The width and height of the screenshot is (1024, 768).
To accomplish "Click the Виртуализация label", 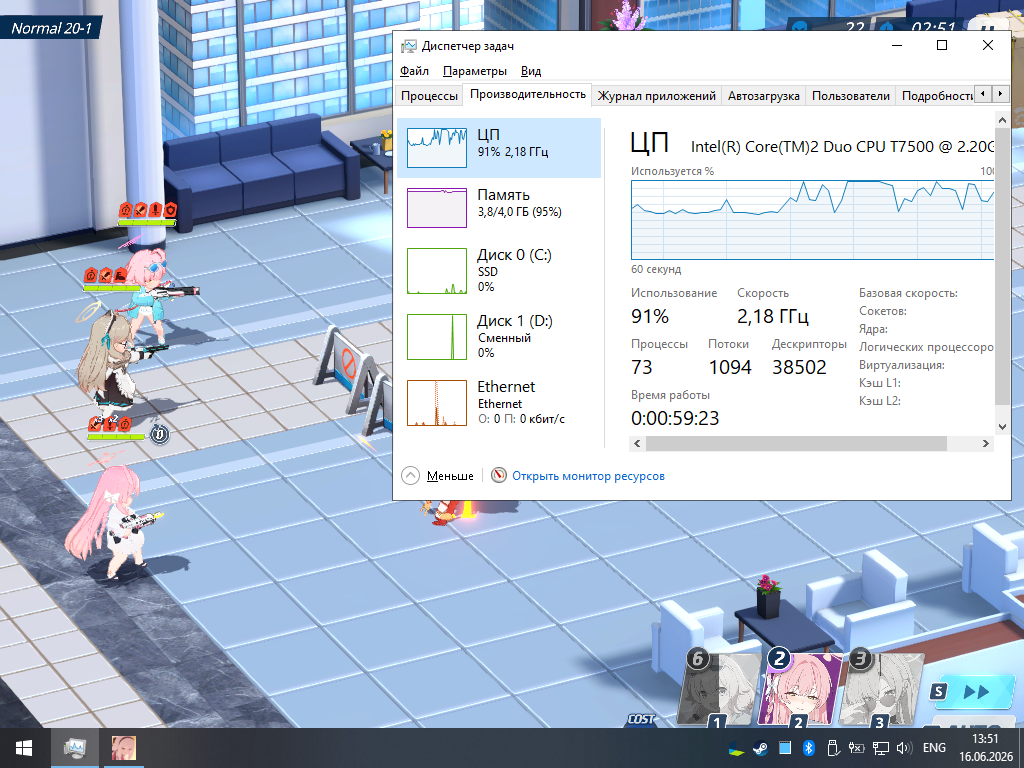I will (901, 365).
